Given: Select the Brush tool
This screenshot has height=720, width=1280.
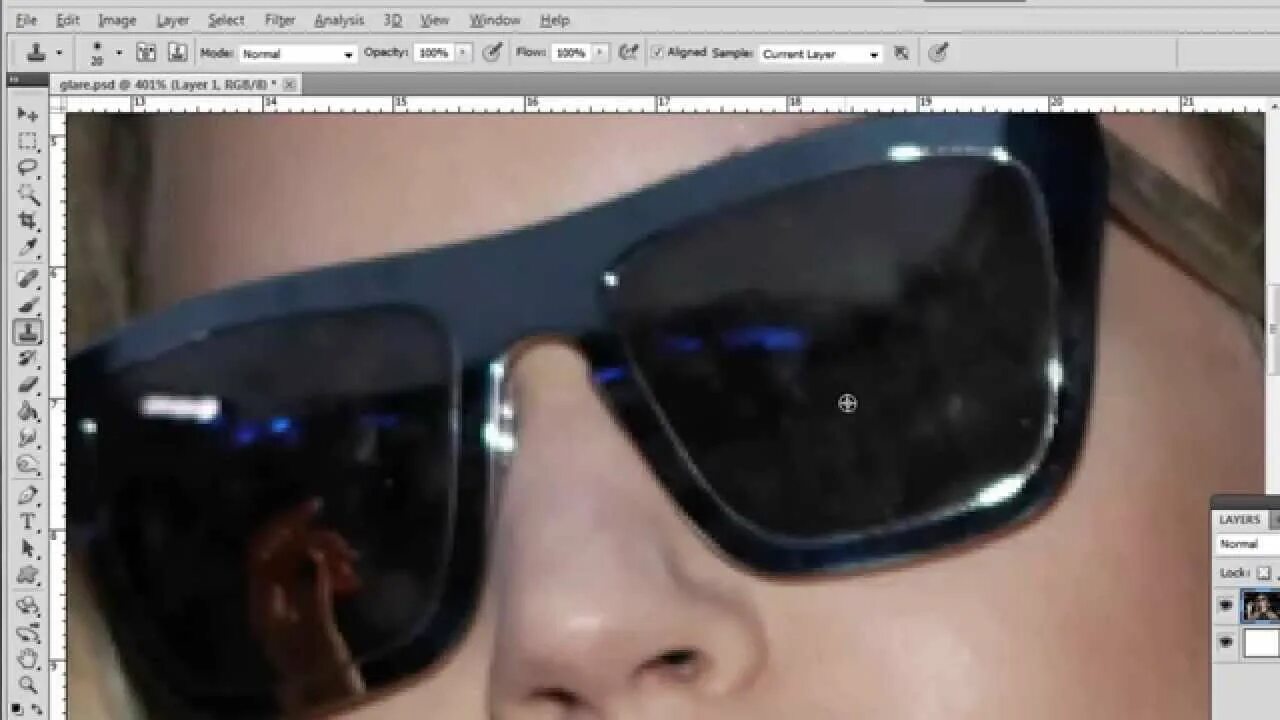Looking at the screenshot, I should tap(28, 305).
